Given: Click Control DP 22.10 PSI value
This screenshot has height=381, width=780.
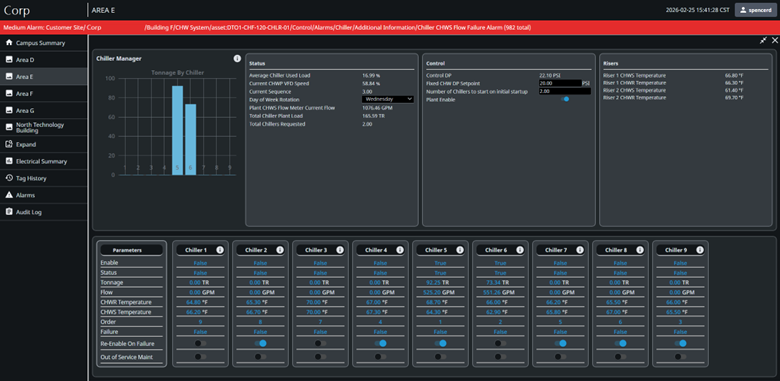Looking at the screenshot, I should pos(550,76).
